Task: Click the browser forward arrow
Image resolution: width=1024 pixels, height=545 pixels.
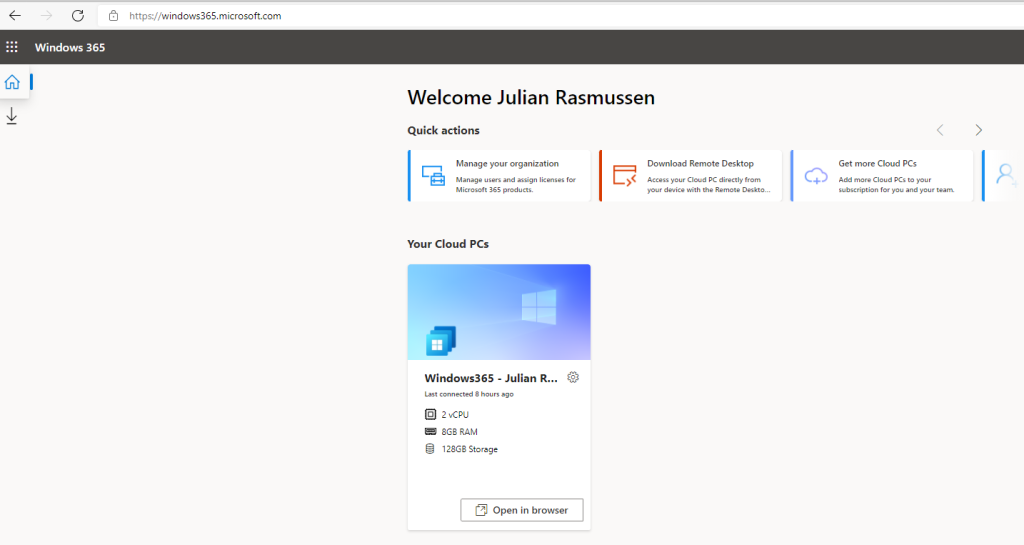Action: 46,16
